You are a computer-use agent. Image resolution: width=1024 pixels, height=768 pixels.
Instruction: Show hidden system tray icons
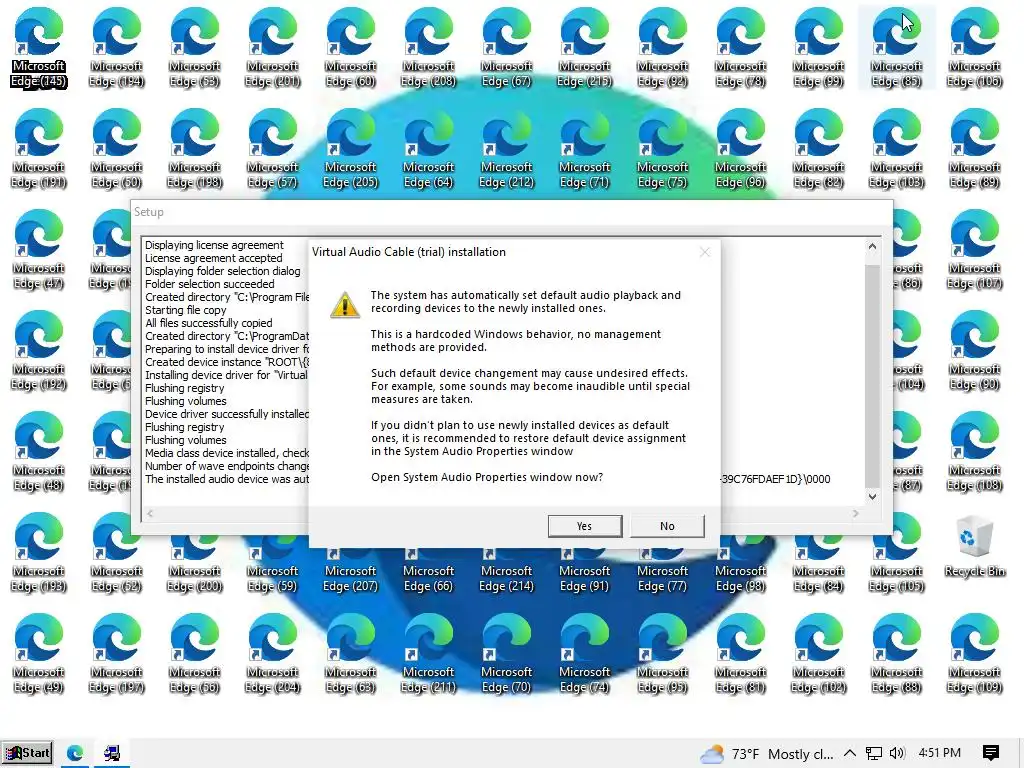[x=850, y=753]
